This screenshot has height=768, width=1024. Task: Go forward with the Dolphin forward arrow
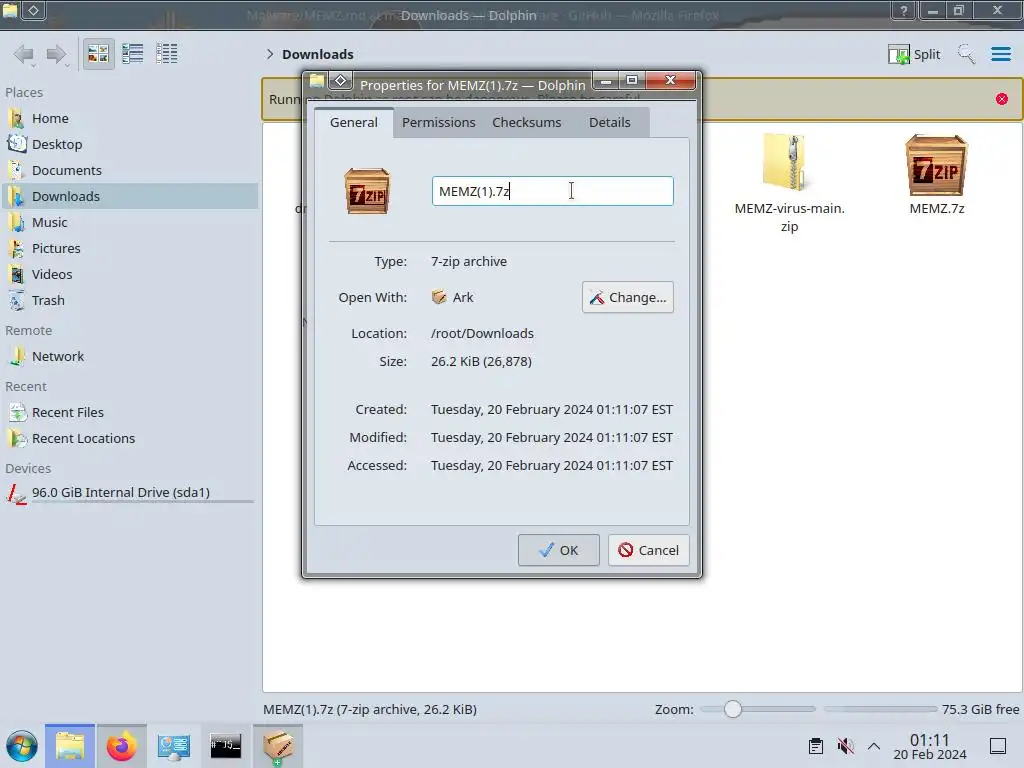click(57, 54)
